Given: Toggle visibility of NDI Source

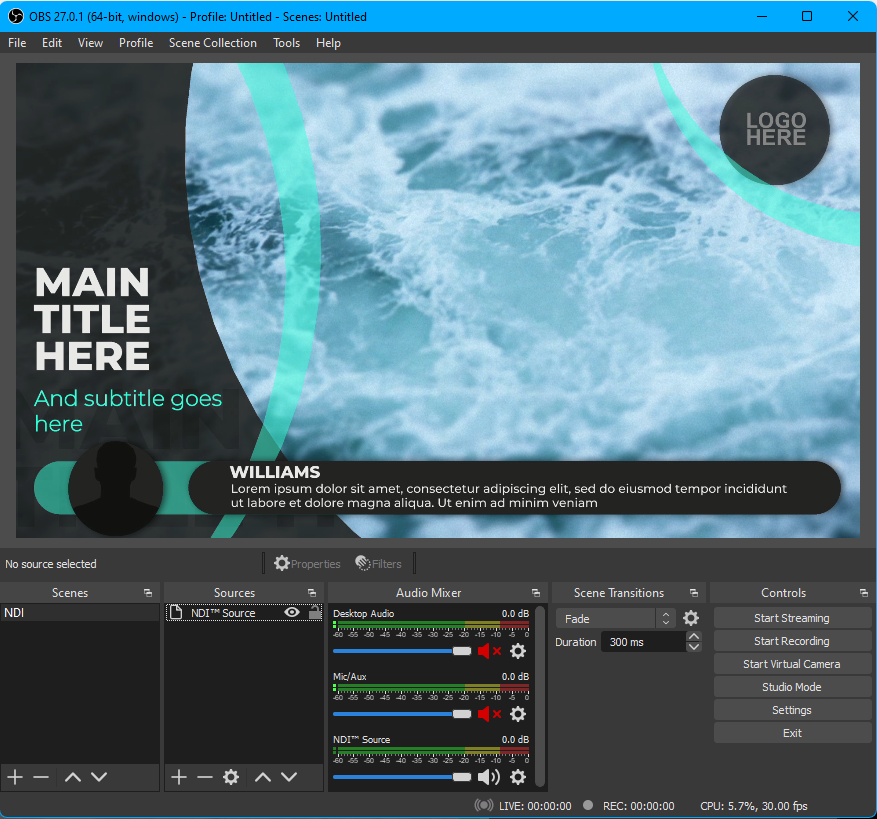Looking at the screenshot, I should [x=292, y=613].
